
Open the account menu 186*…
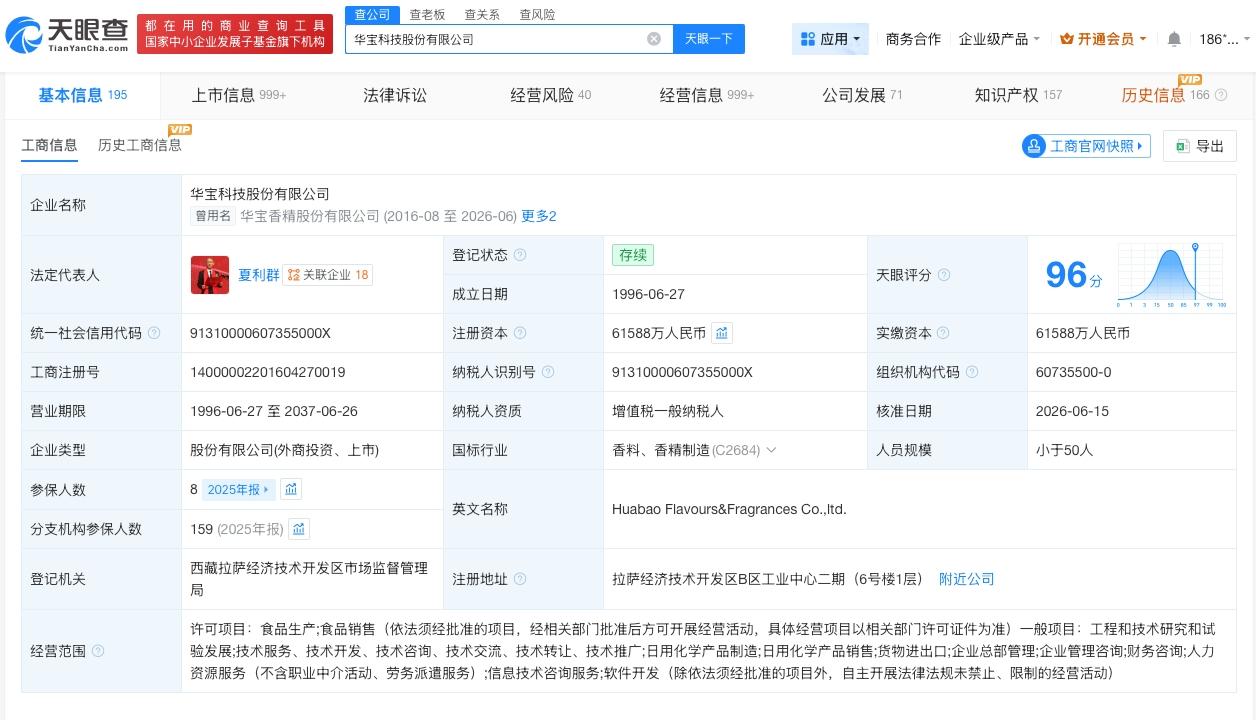(1225, 39)
